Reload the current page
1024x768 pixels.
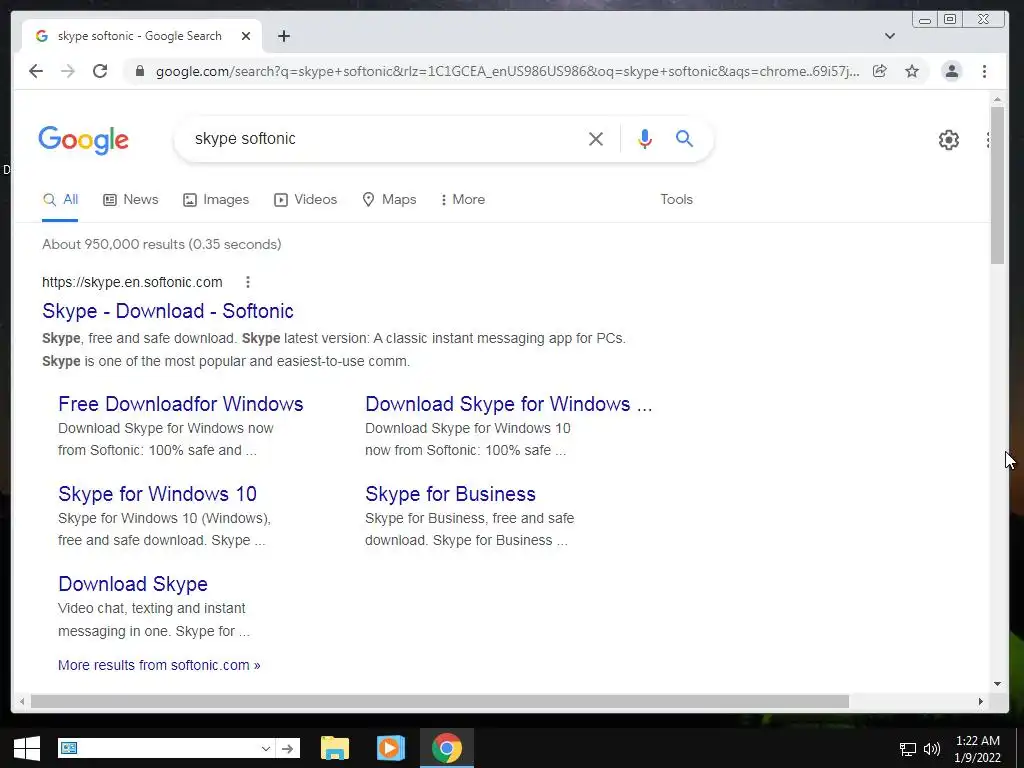click(100, 71)
